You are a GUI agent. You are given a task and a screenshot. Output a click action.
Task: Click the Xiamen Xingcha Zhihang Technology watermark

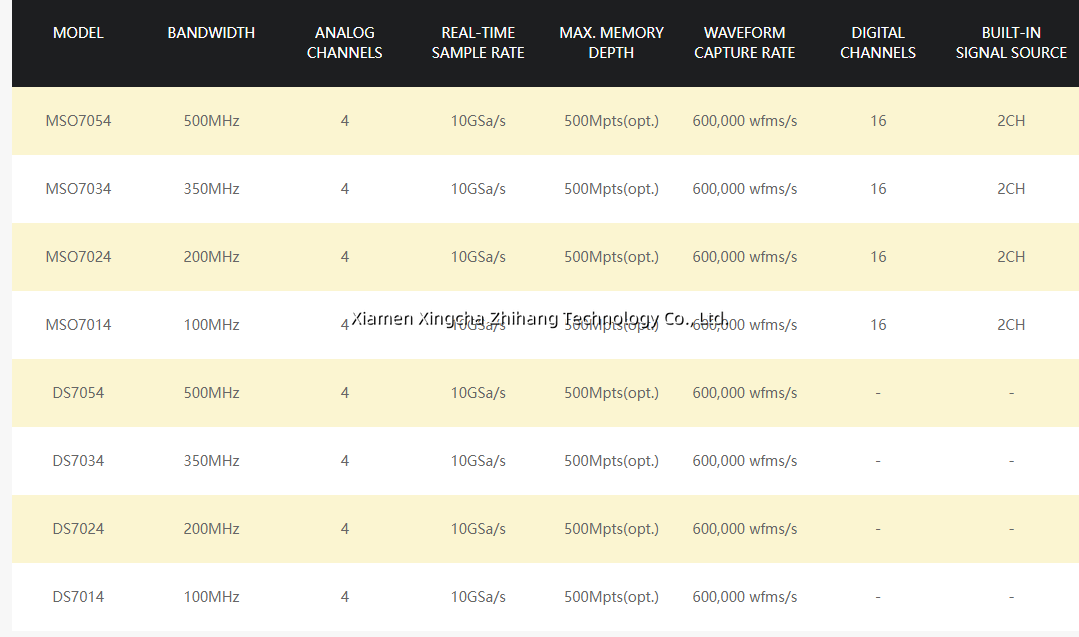(539, 318)
